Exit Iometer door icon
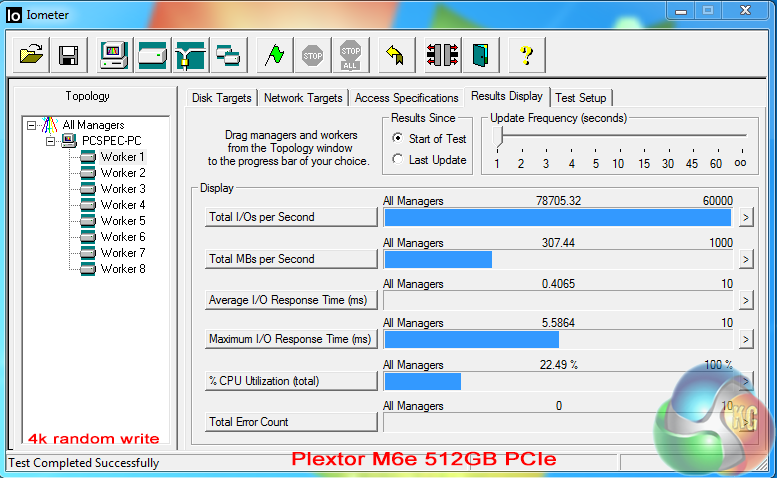 pyautogui.click(x=481, y=54)
